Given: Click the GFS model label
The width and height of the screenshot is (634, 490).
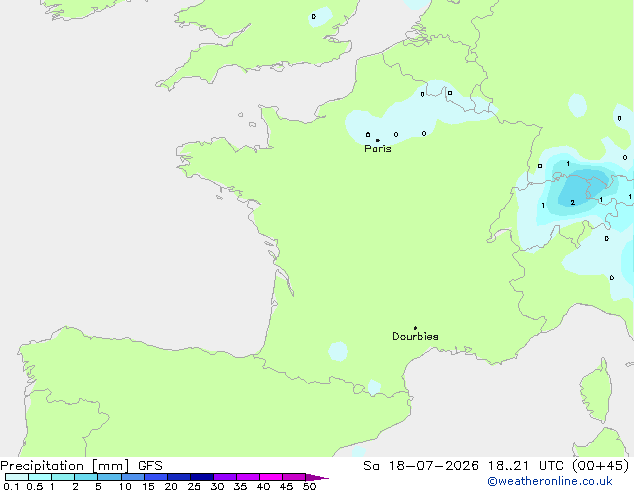Looking at the screenshot, I should tap(150, 466).
